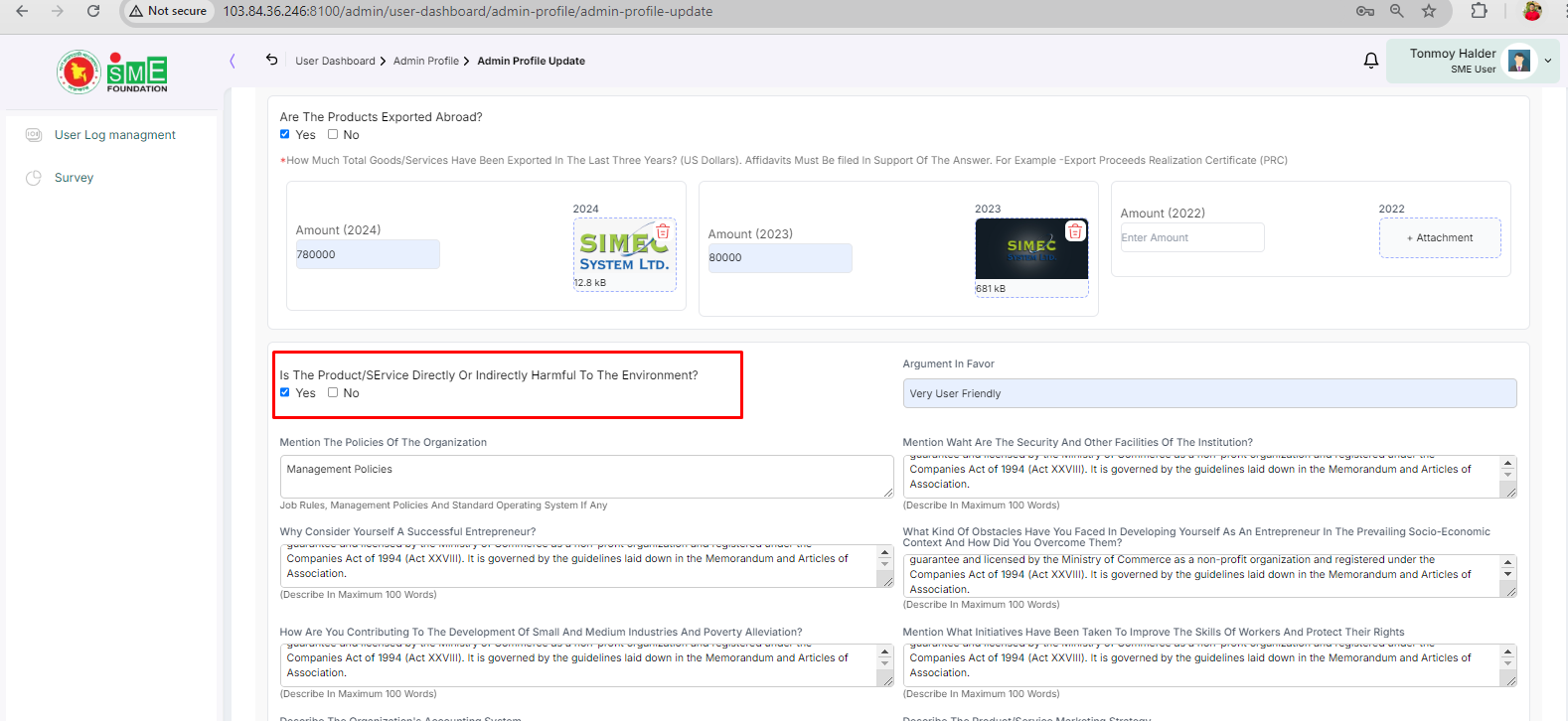Delete the 2023 attachment with trash icon
The width and height of the screenshot is (1568, 721).
pos(1075,231)
